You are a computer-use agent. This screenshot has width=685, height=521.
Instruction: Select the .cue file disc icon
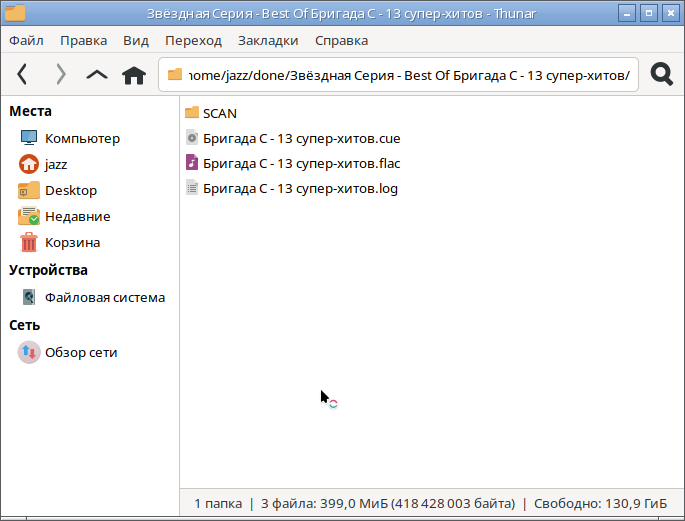(x=192, y=138)
